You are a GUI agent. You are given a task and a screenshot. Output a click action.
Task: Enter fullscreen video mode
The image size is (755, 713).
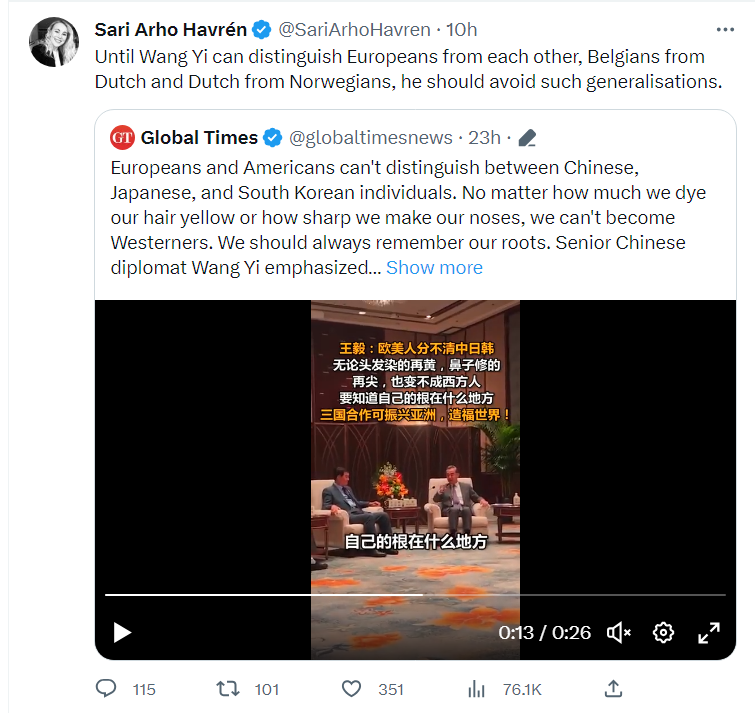pyautogui.click(x=709, y=632)
